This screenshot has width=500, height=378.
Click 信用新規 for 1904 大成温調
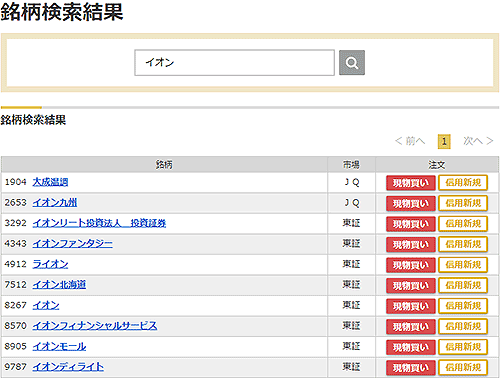[x=463, y=183]
